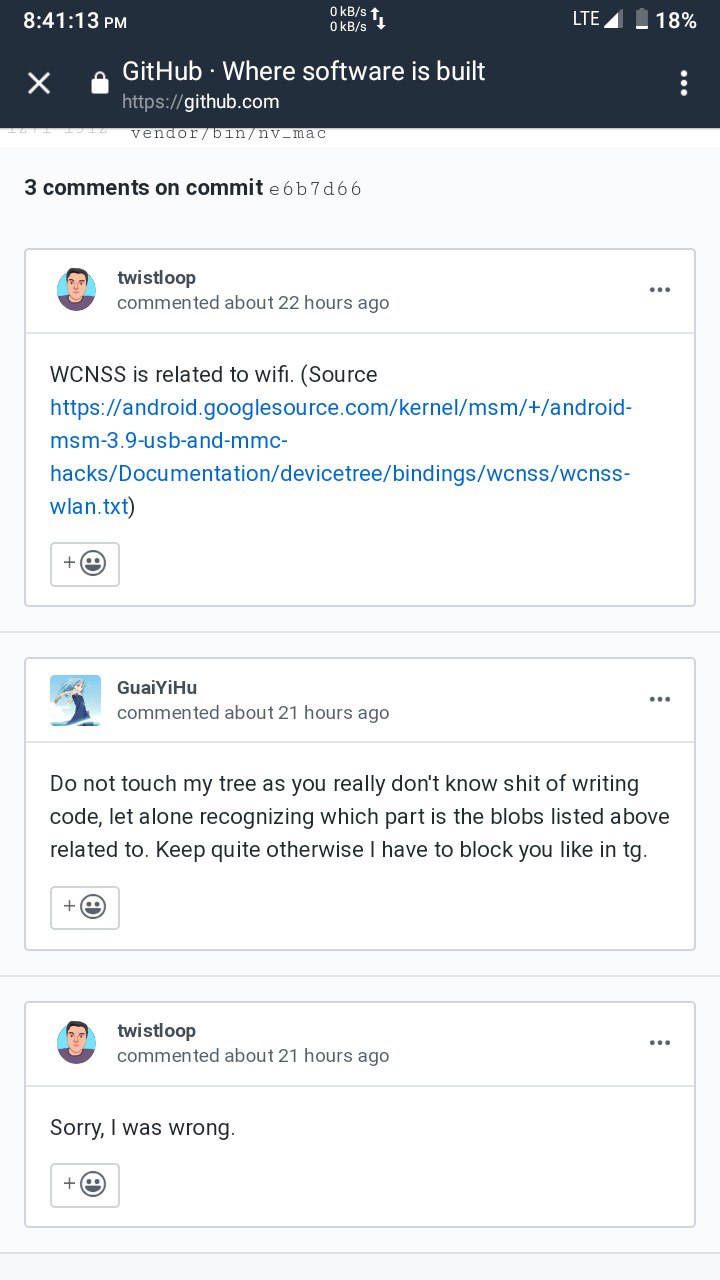Open the browser three-dot overflow menu
The image size is (720, 1280).
(684, 83)
